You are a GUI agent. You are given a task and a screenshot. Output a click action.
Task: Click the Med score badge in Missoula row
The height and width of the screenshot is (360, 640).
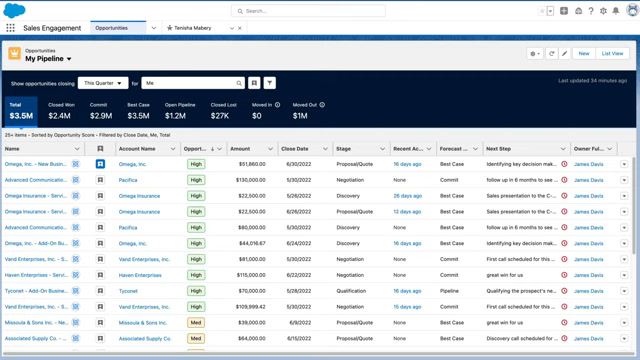[196, 322]
